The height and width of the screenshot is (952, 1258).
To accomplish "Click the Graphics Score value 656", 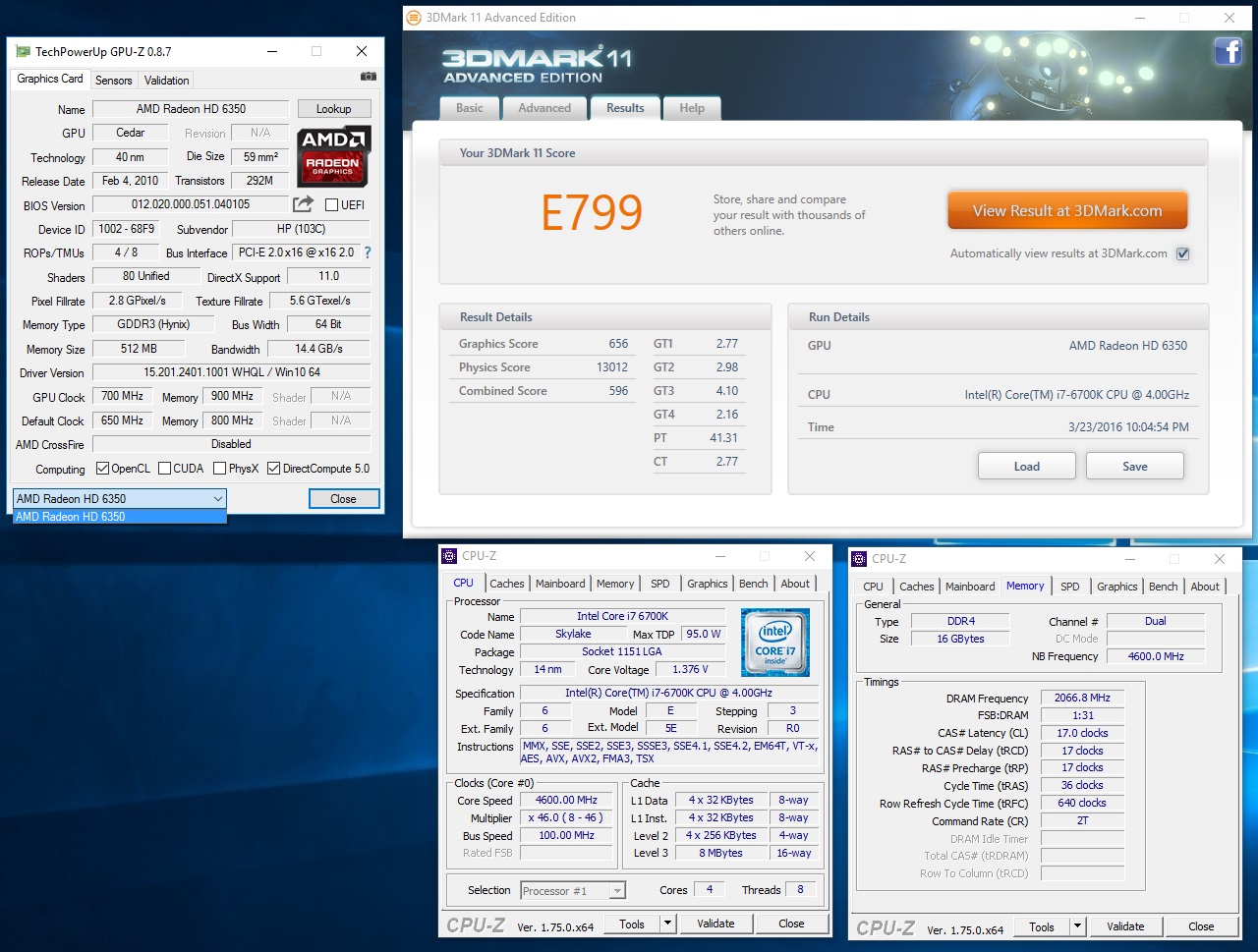I will (618, 344).
